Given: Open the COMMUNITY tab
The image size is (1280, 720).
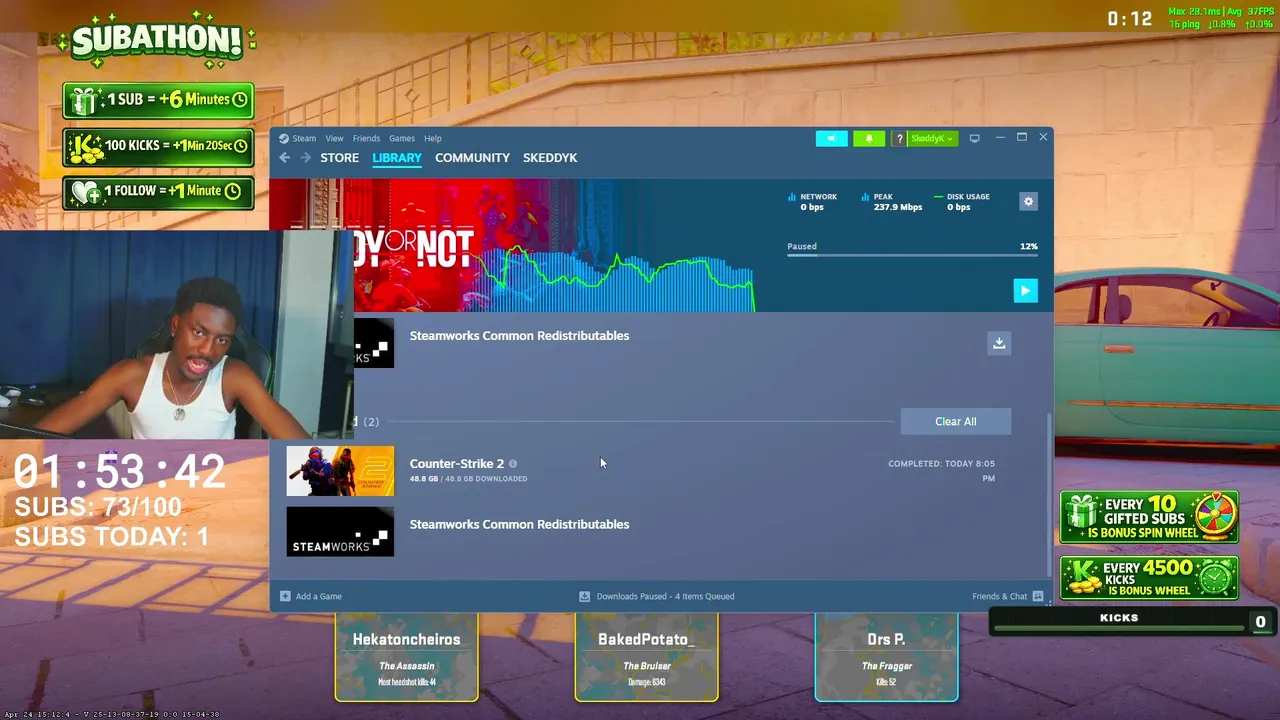Looking at the screenshot, I should (472, 157).
